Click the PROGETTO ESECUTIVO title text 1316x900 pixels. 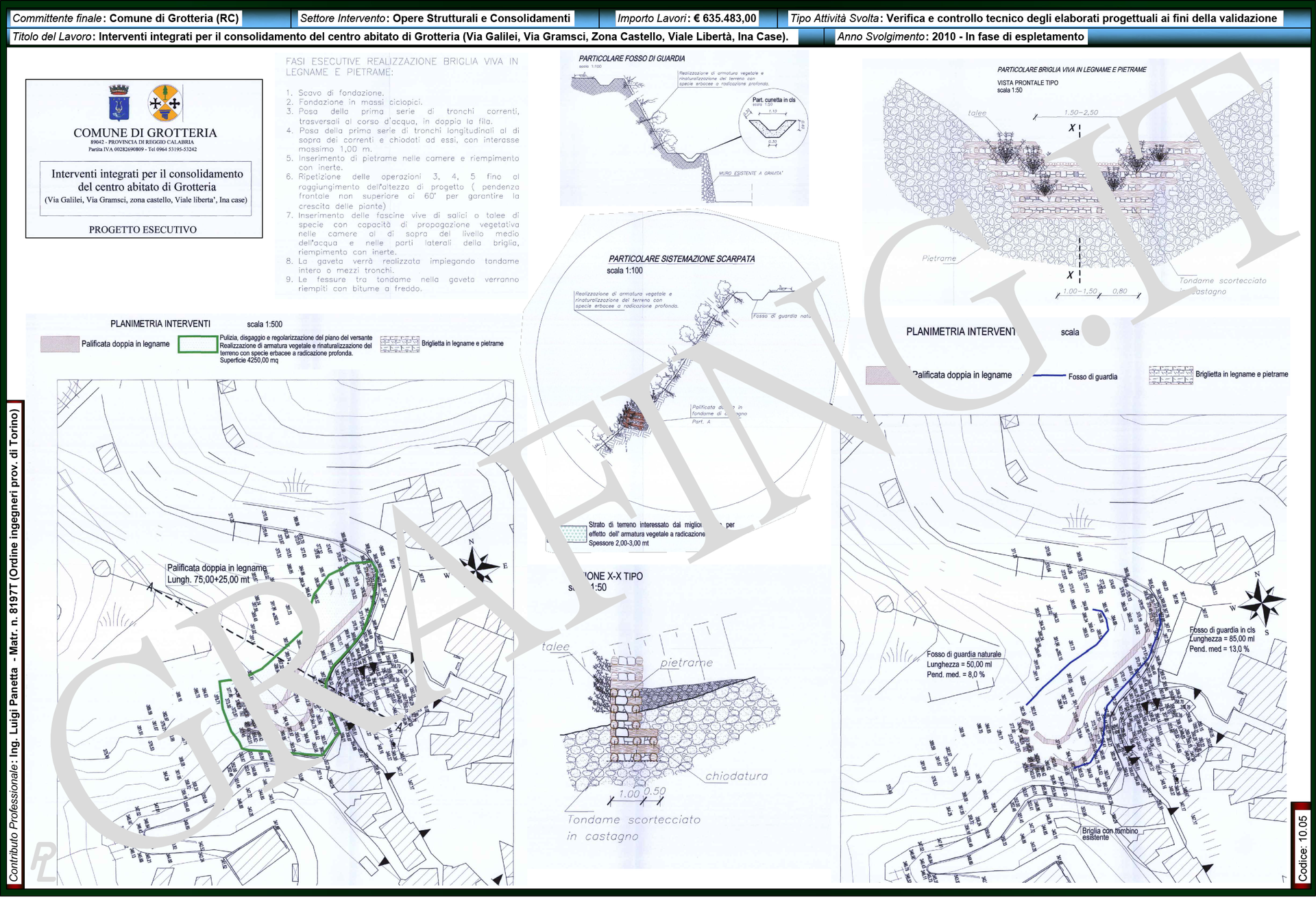(x=143, y=230)
